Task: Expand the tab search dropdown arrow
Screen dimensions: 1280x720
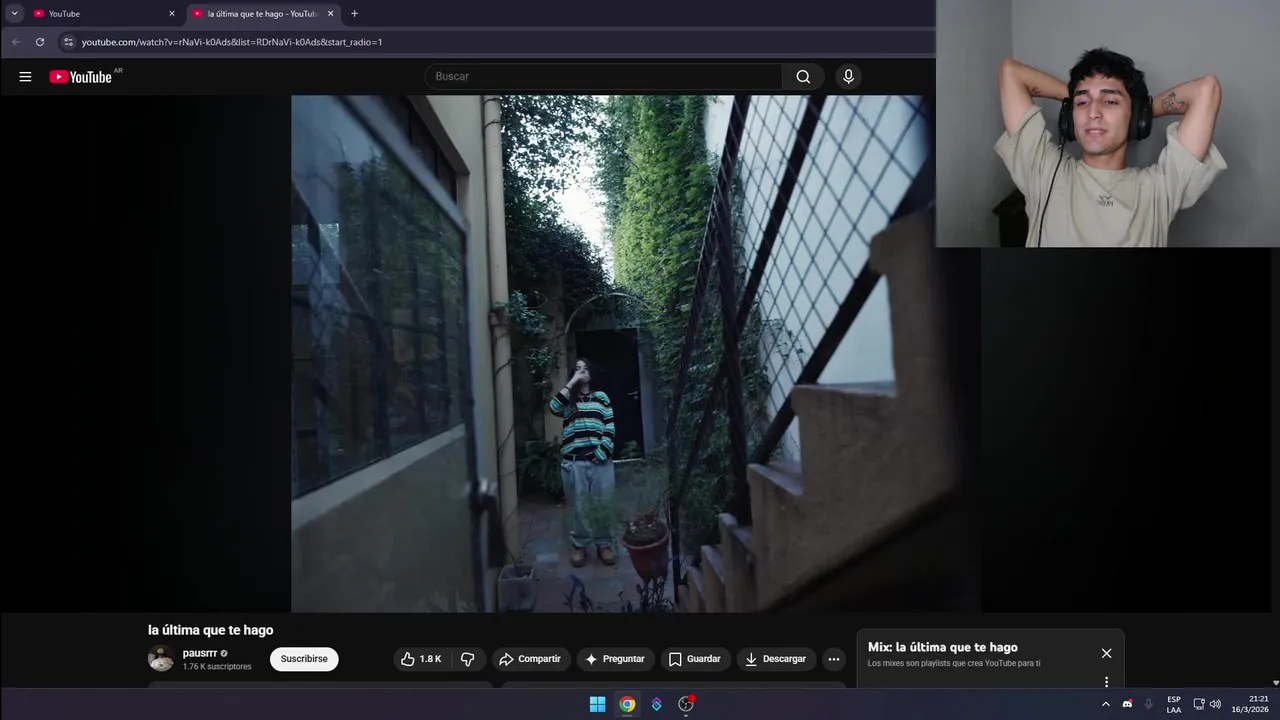Action: [x=14, y=14]
